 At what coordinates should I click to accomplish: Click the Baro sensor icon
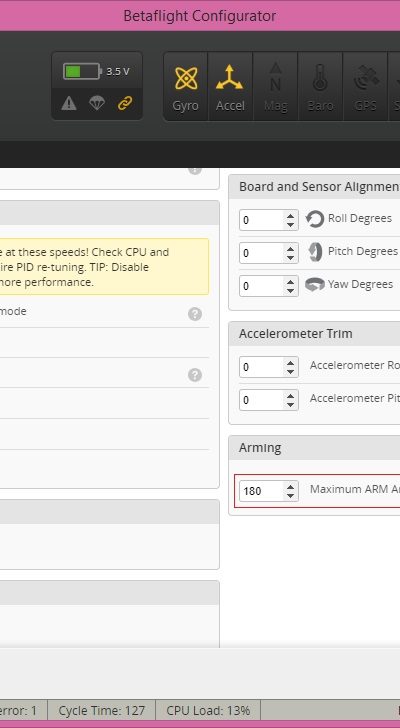[x=320, y=87]
